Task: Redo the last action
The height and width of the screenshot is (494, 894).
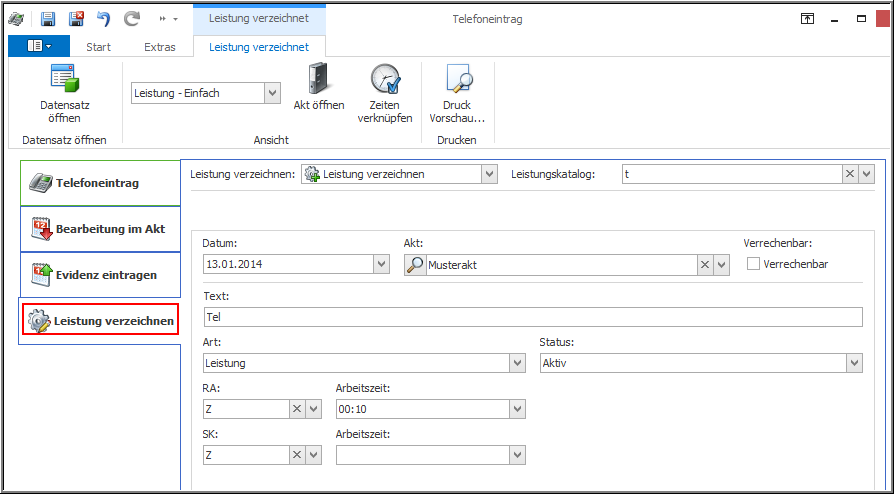Action: coord(132,19)
